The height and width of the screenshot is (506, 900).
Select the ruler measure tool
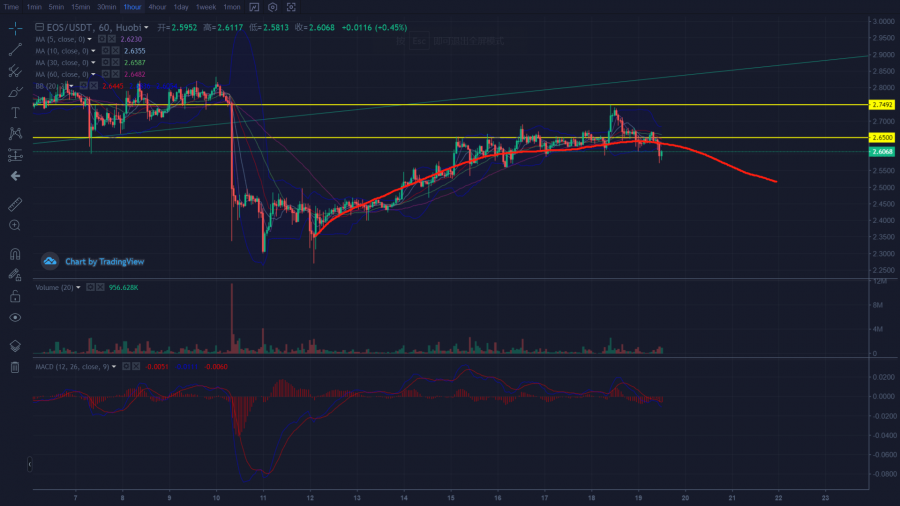[x=15, y=204]
